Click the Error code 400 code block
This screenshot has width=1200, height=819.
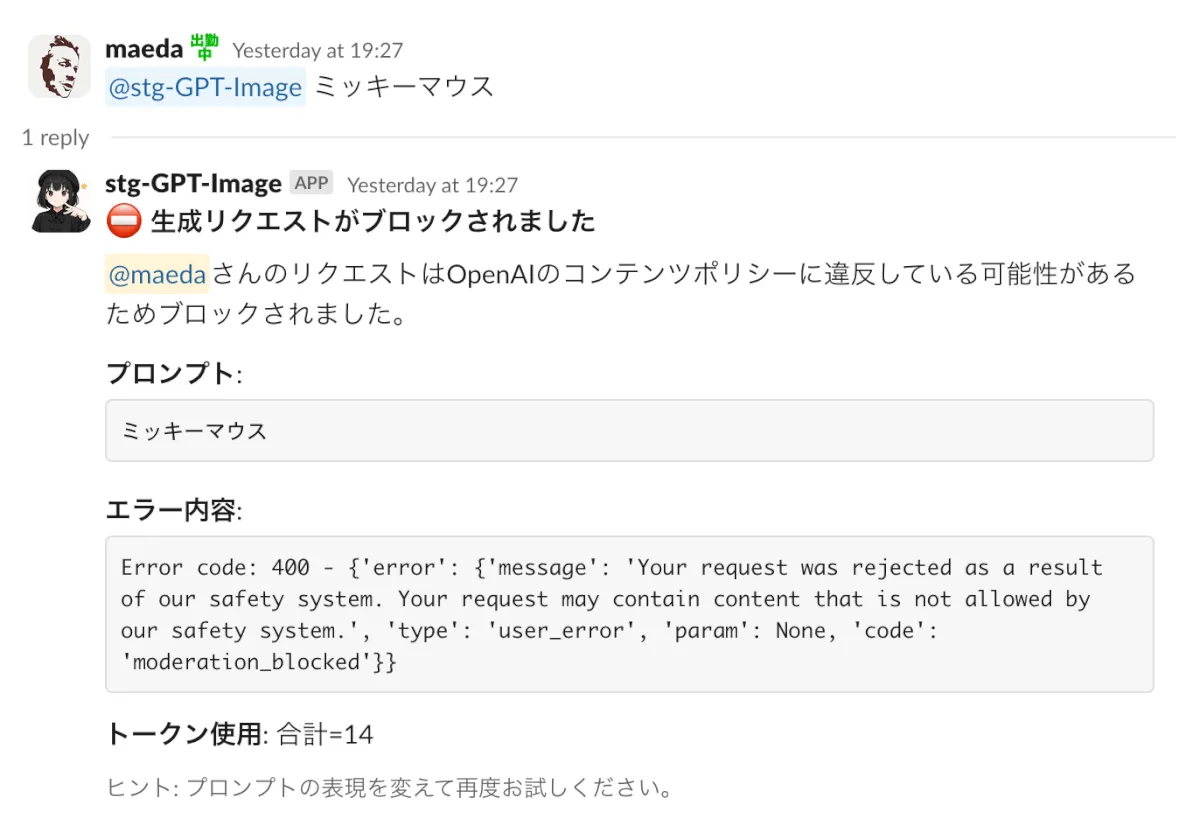tap(629, 614)
